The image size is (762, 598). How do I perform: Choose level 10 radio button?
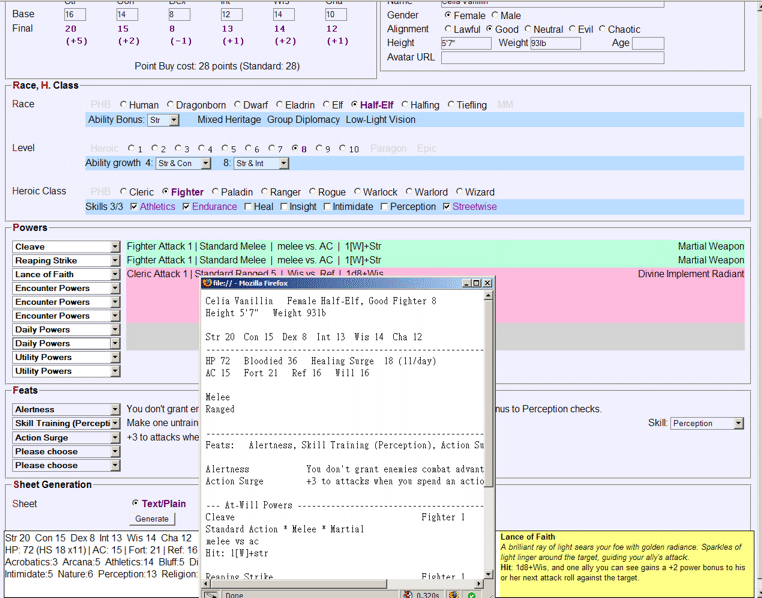click(343, 148)
